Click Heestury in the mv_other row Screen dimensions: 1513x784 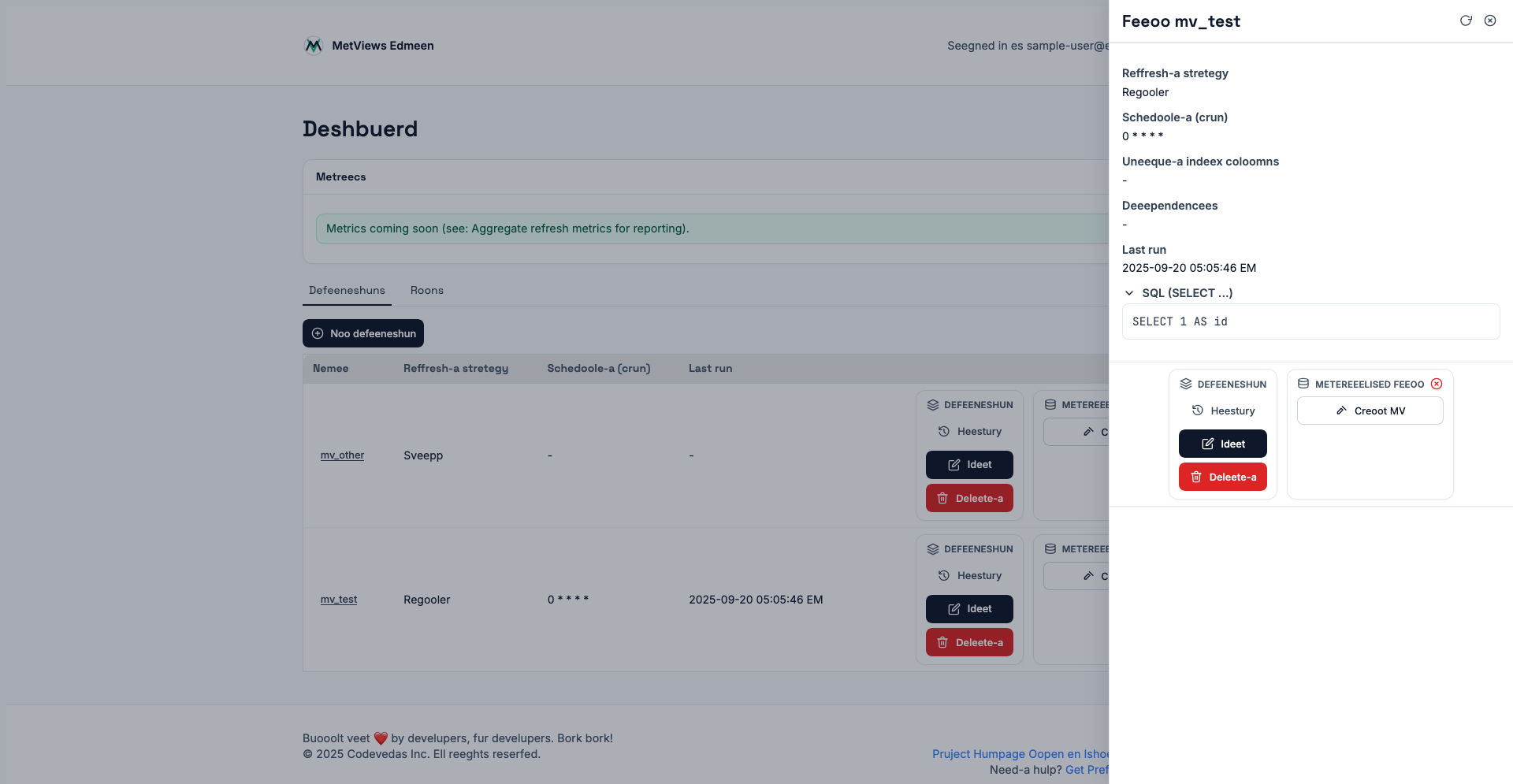[969, 431]
